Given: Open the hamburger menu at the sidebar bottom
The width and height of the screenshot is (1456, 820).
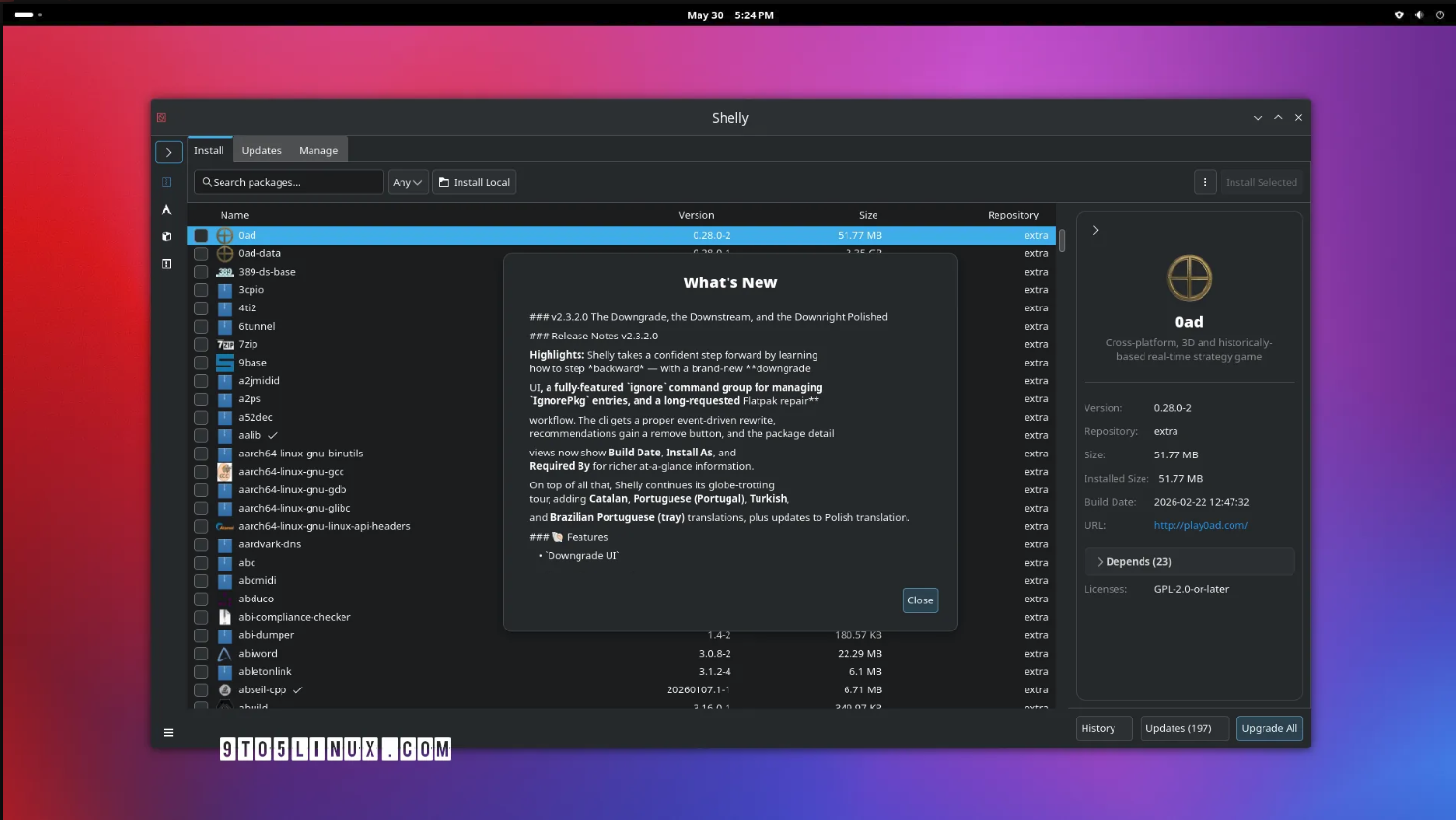Looking at the screenshot, I should (x=168, y=732).
